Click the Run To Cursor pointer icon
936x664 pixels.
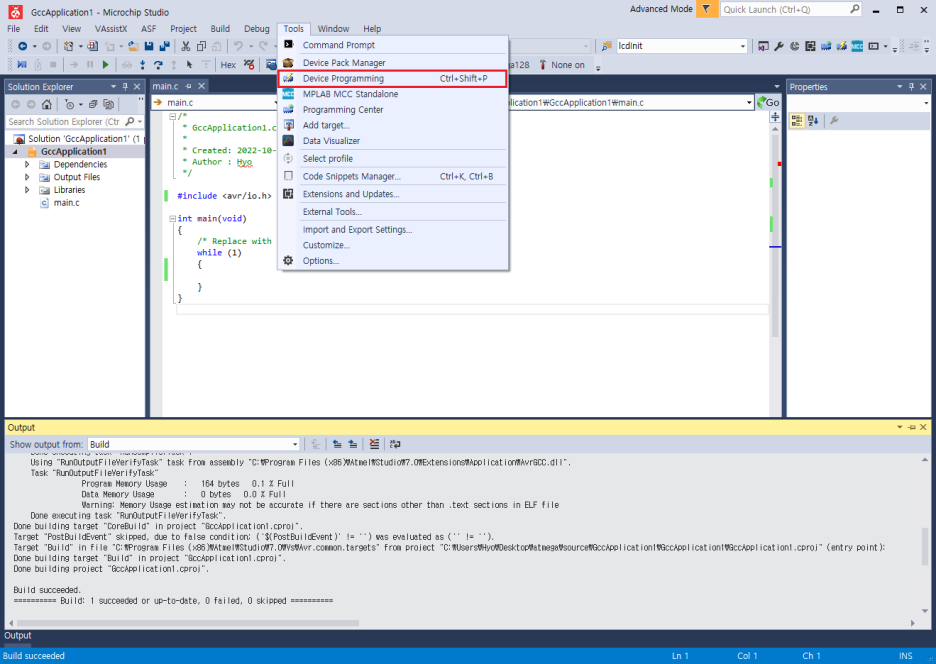(189, 64)
